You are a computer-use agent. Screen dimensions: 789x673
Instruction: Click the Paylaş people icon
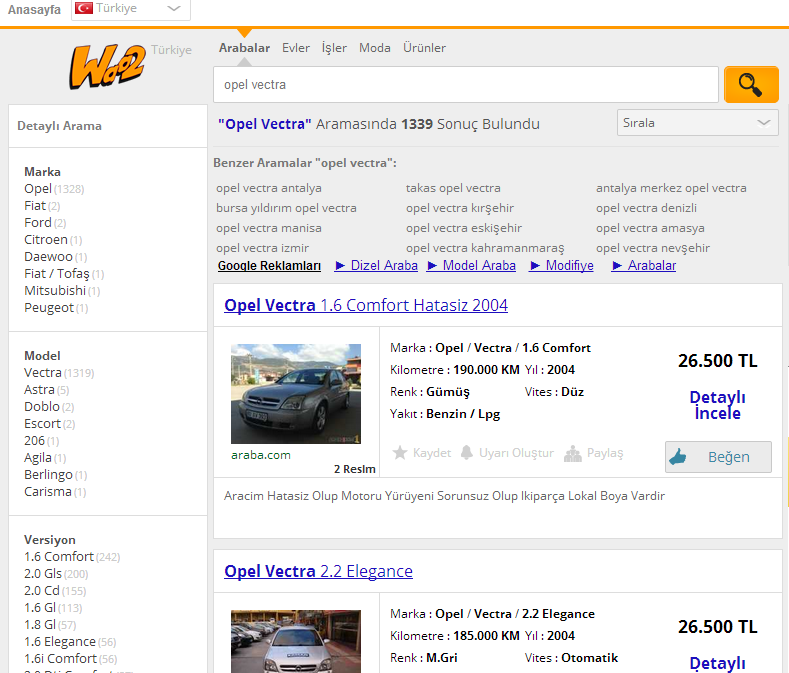point(573,453)
